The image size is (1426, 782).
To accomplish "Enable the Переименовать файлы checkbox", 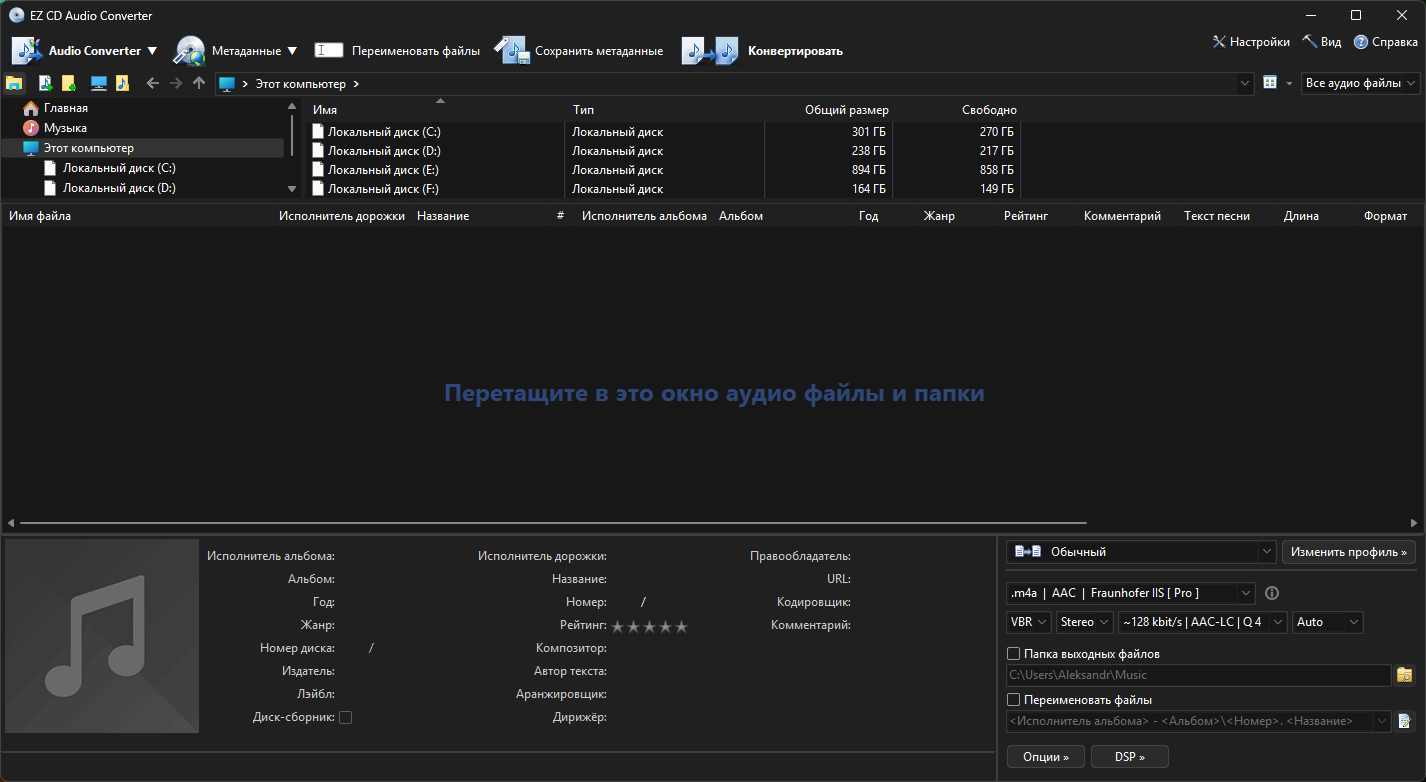I will (1014, 700).
